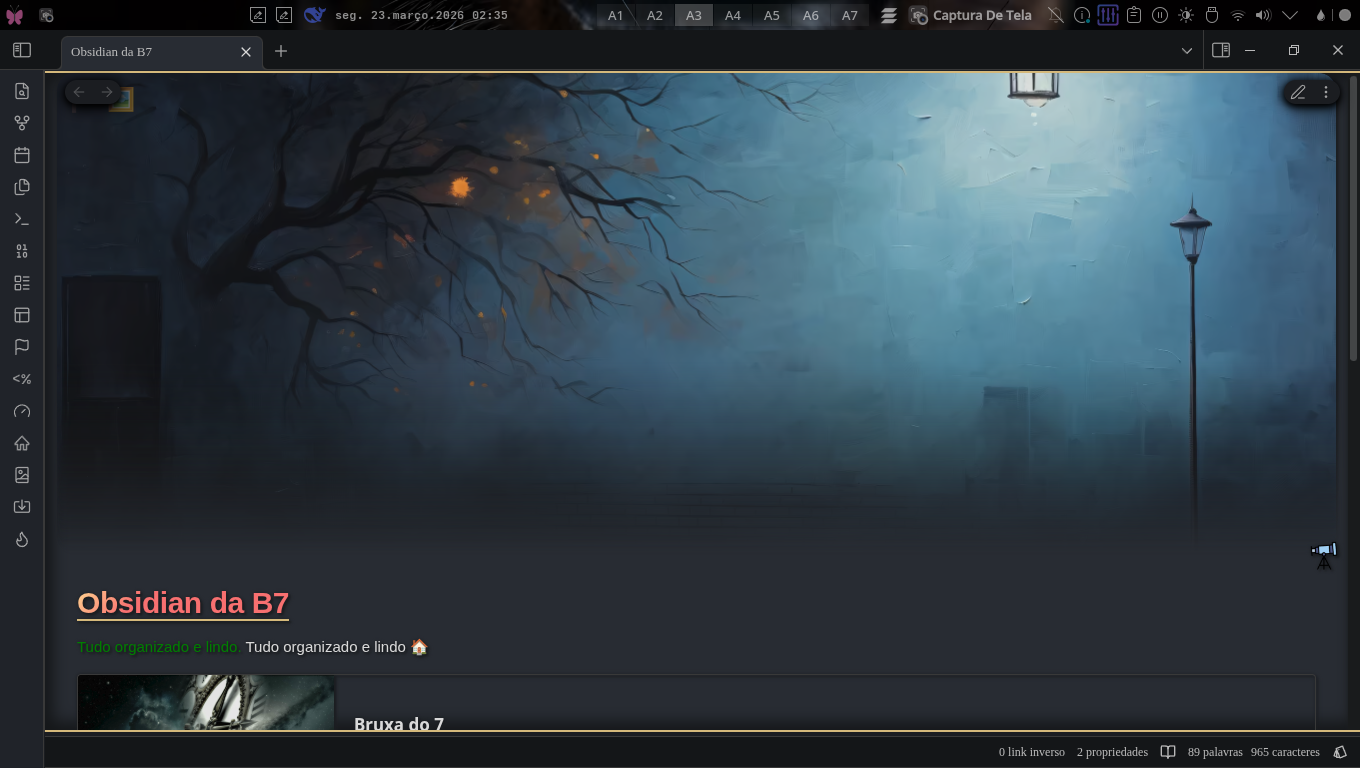This screenshot has height=768, width=1360.
Task: Click the terminal icon in the sidebar ribbon
Action: pos(22,218)
